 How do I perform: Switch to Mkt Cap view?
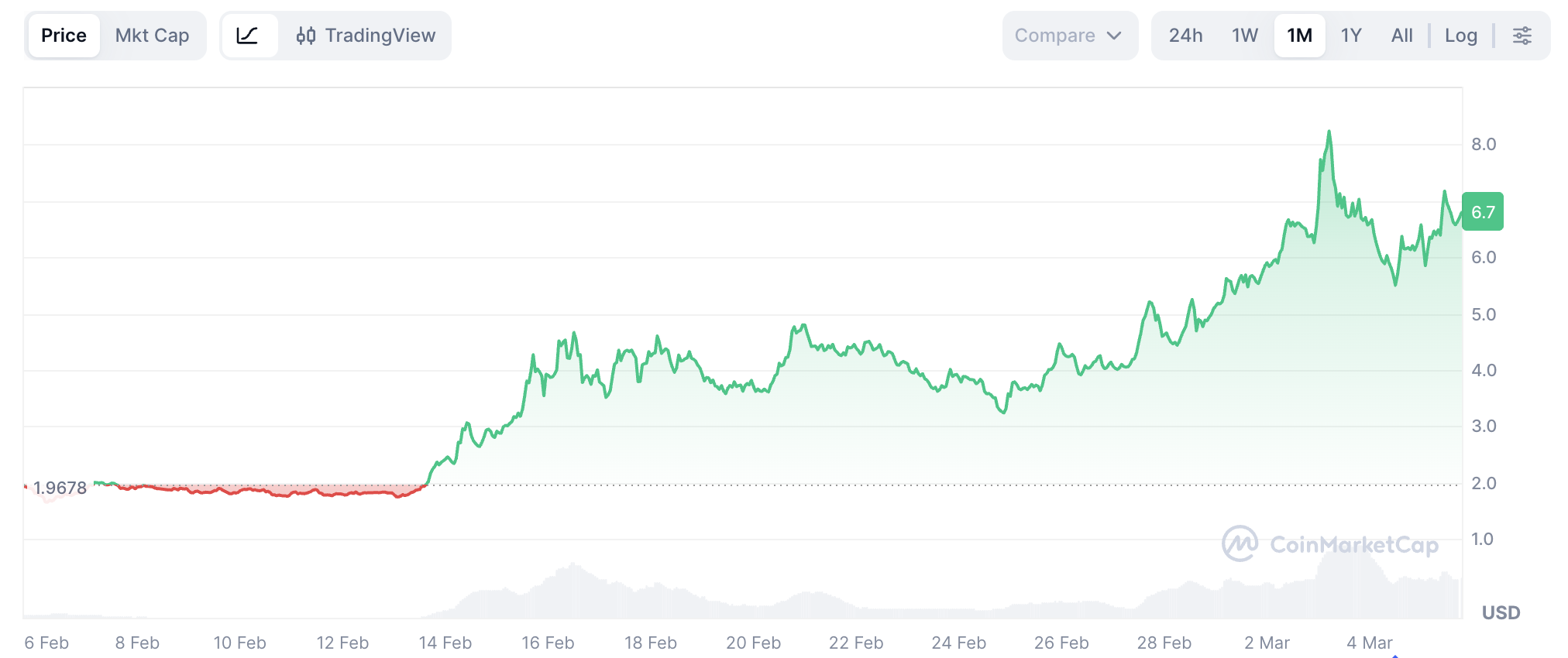coord(152,36)
